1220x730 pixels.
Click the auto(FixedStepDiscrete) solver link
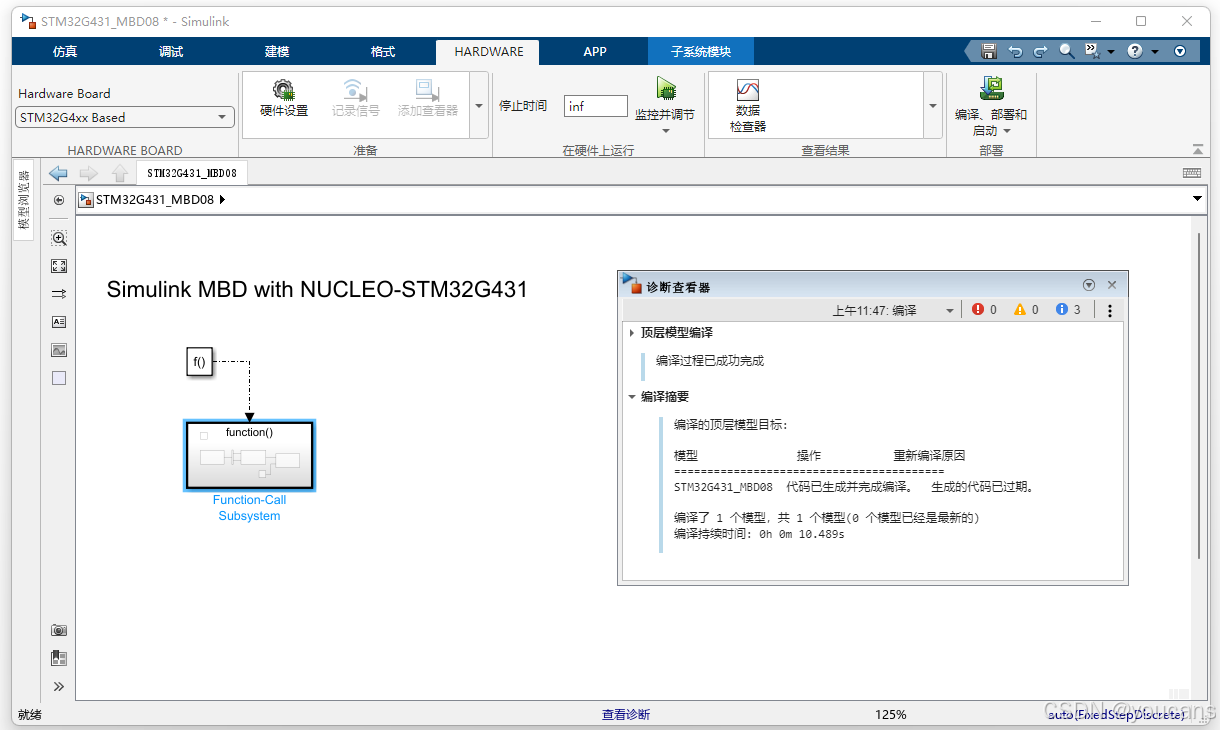coord(1118,715)
